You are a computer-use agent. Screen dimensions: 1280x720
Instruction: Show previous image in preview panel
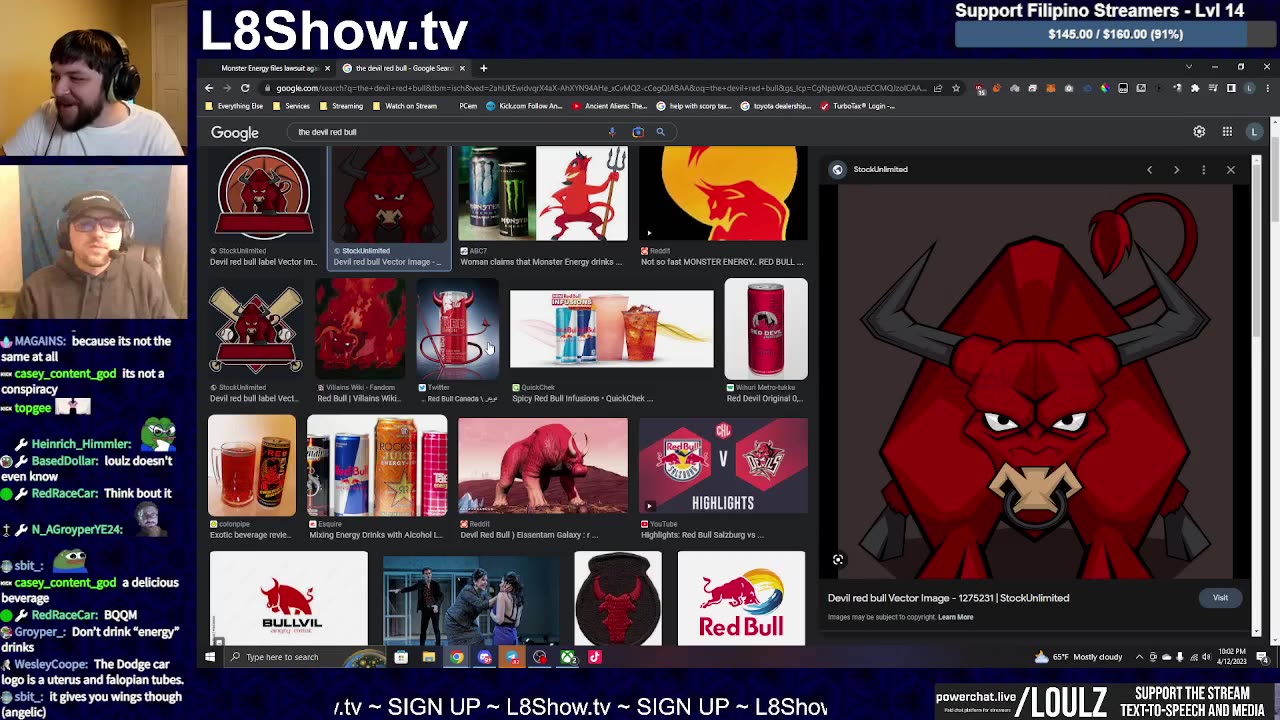coord(1149,170)
